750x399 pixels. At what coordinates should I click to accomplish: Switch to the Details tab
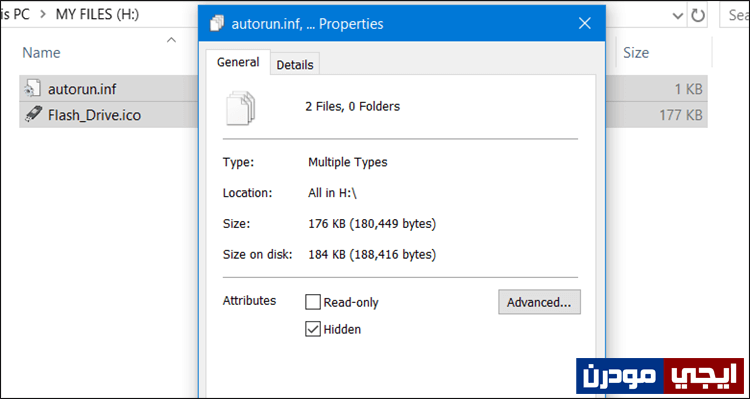coord(295,65)
